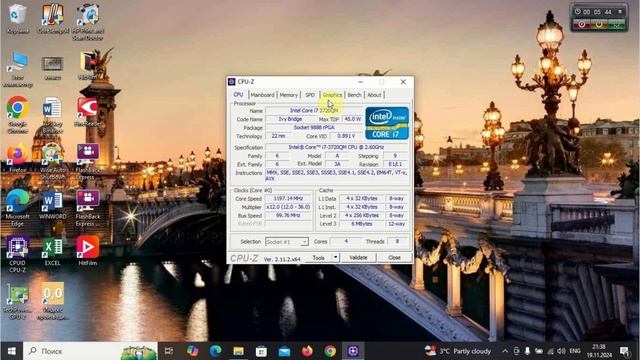The image size is (640, 360).
Task: Switch to the Memory tab
Action: pyautogui.click(x=289, y=95)
